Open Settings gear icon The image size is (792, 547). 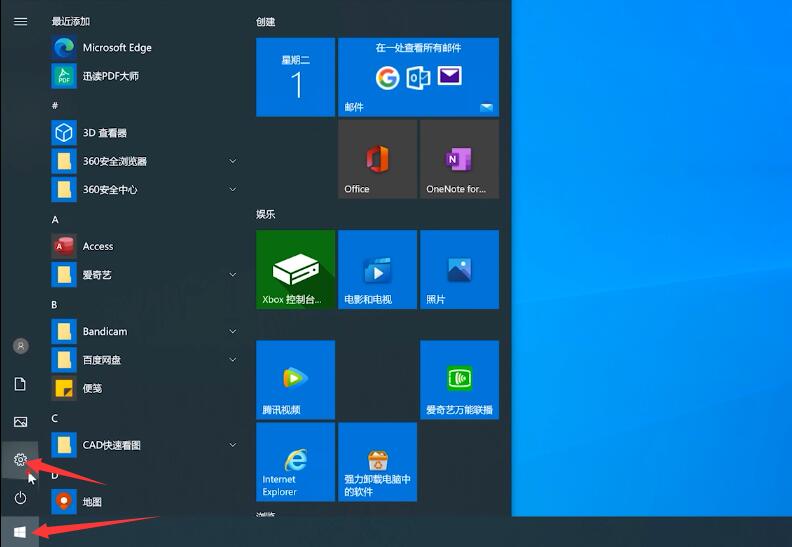click(x=20, y=460)
